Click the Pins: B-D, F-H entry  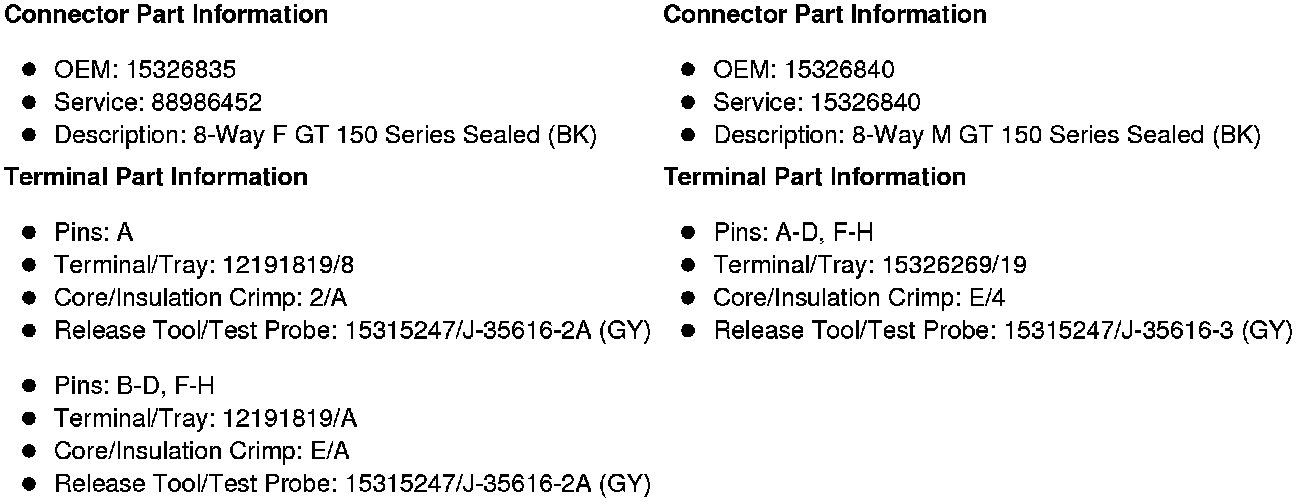point(135,386)
